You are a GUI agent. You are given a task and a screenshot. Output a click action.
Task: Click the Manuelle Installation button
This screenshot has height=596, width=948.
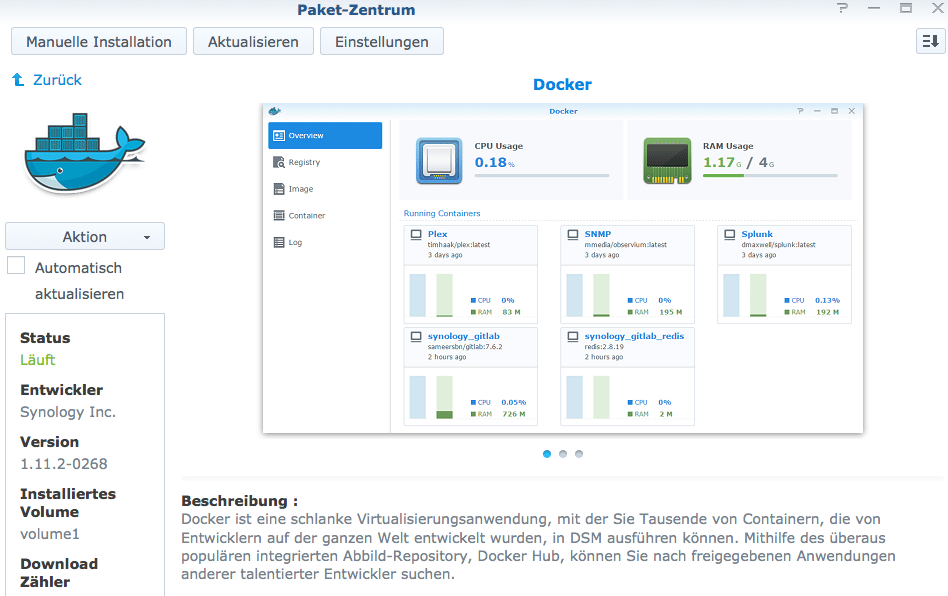[99, 42]
